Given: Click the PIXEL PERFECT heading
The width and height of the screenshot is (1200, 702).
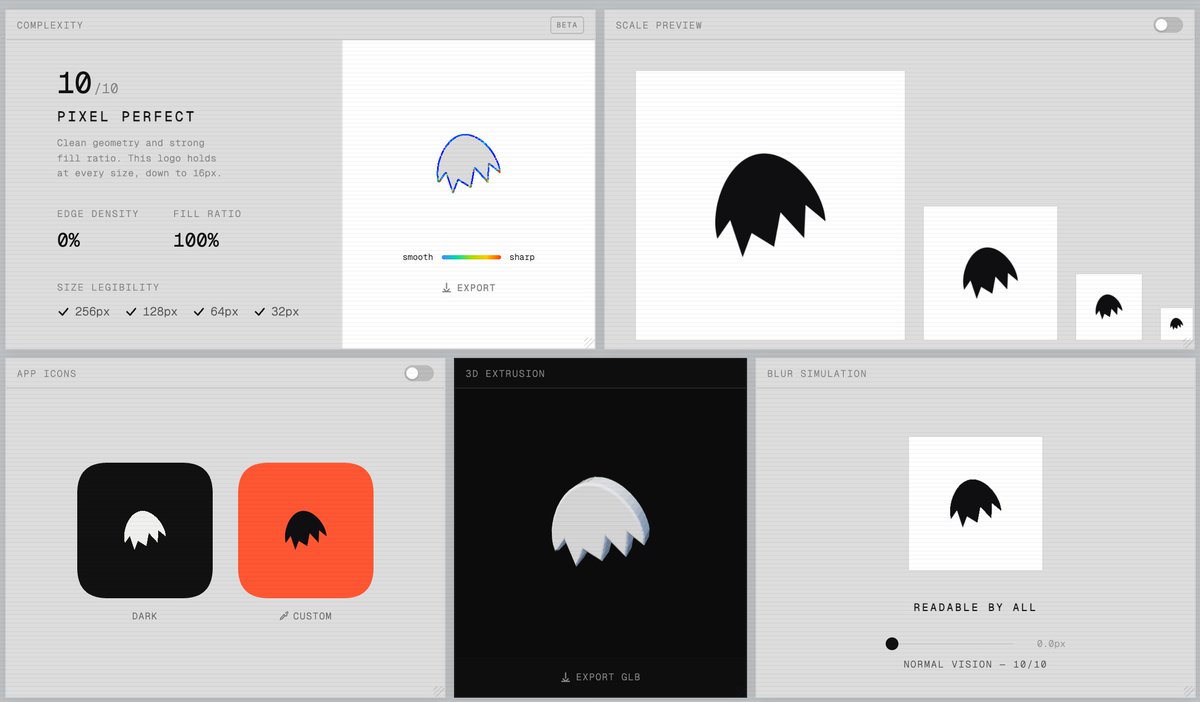Looking at the screenshot, I should (126, 117).
